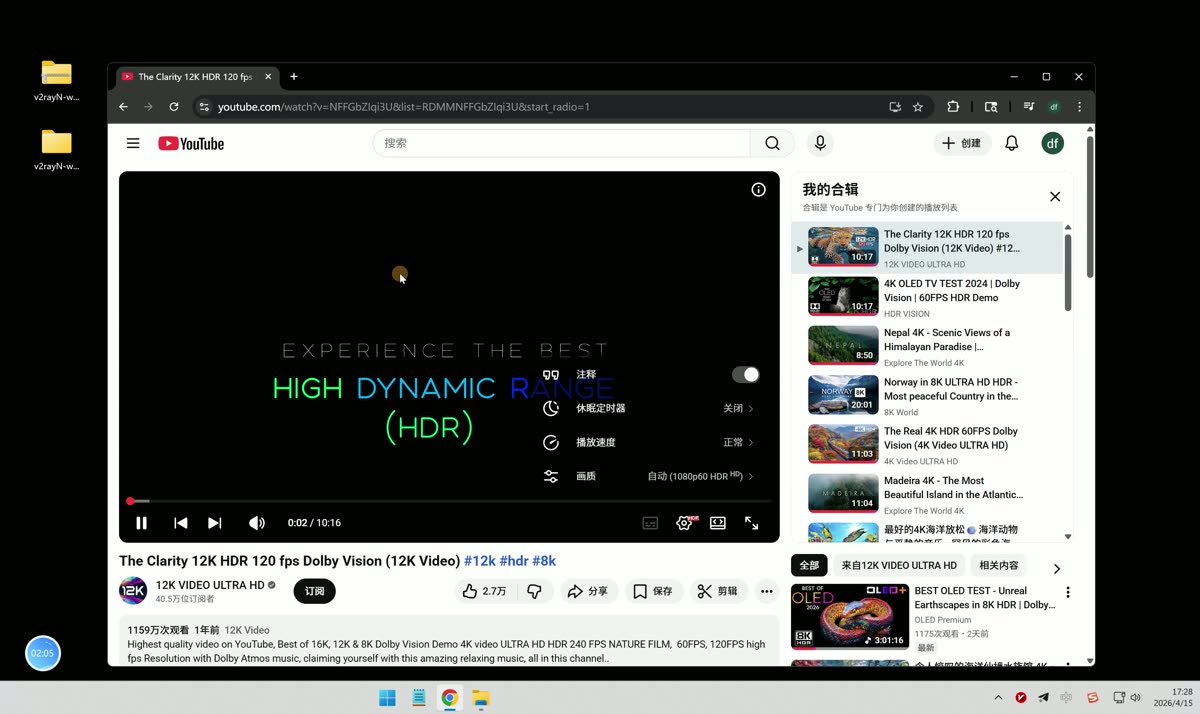The image size is (1200, 714).
Task: Toggle subtitles captions button
Action: 650,523
